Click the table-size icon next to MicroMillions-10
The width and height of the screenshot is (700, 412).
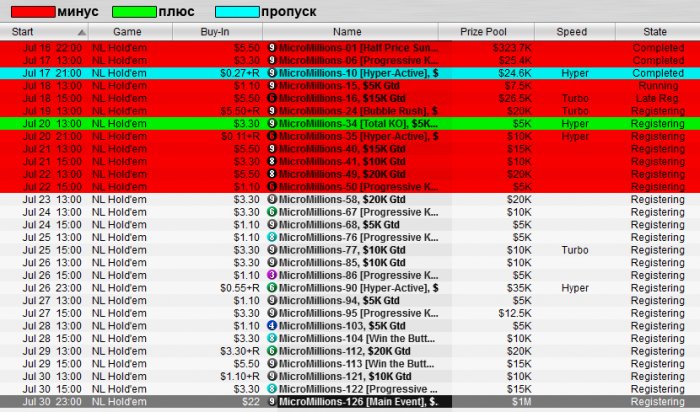[x=272, y=73]
